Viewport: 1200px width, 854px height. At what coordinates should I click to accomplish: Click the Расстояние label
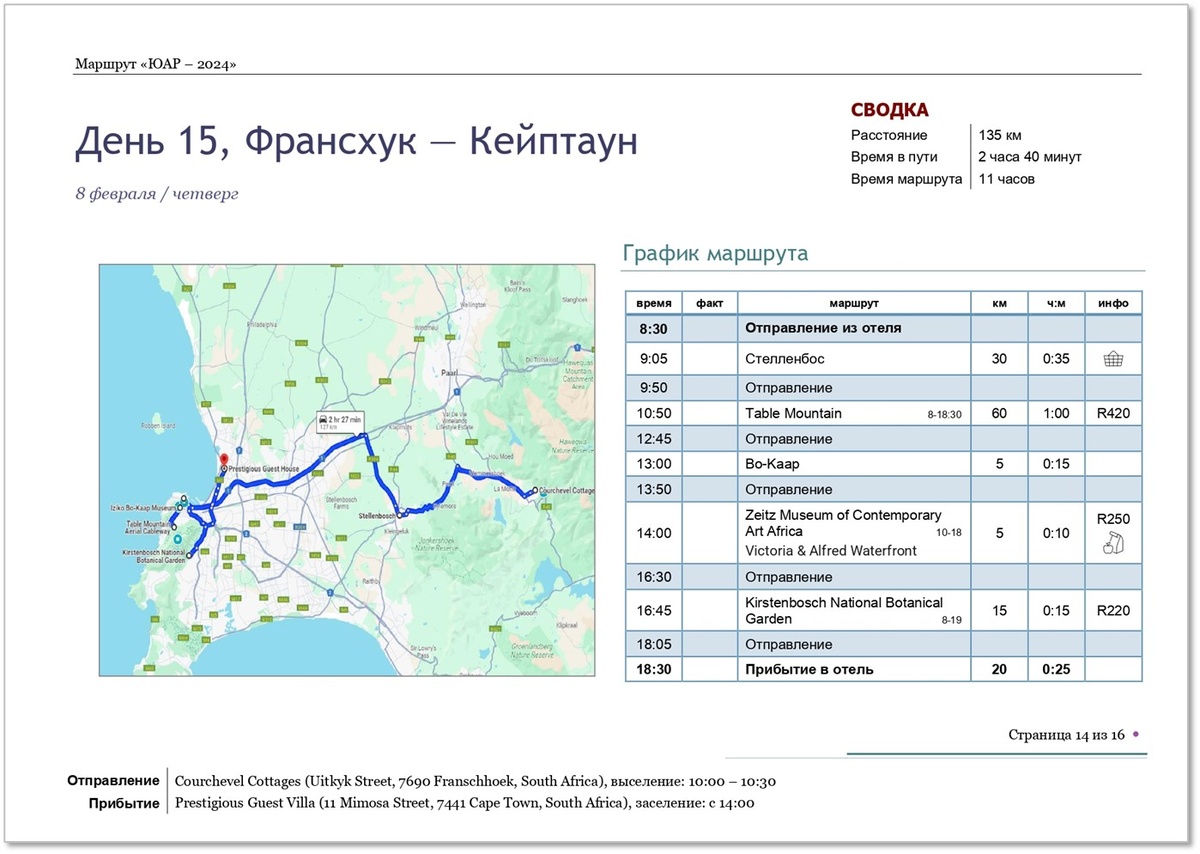[889, 135]
